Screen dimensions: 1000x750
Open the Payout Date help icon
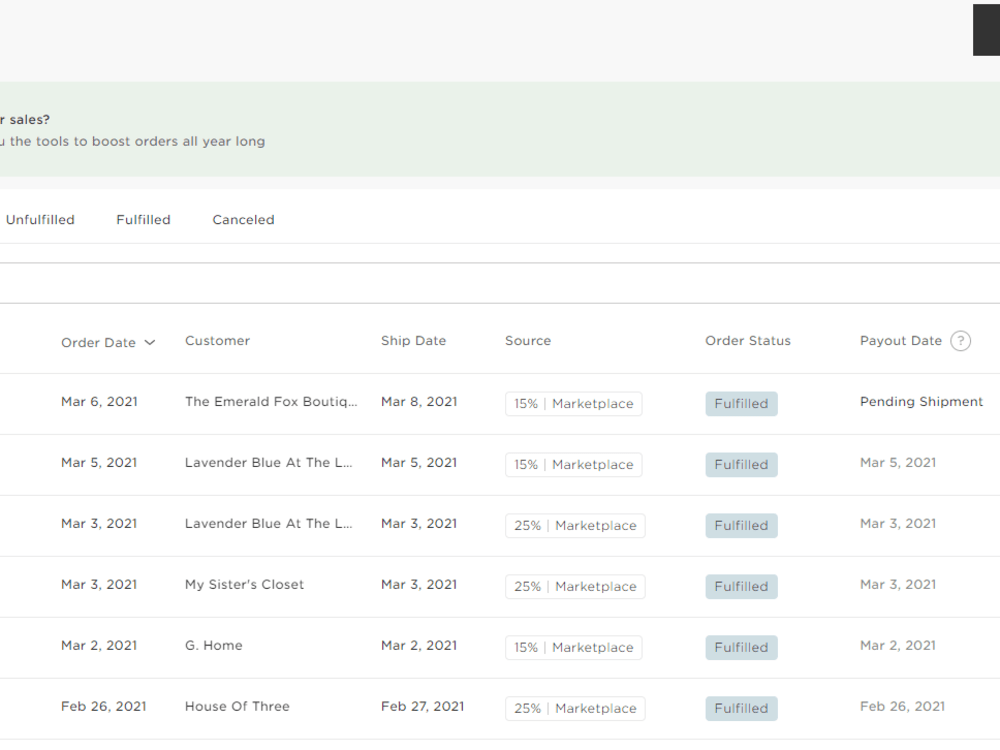click(960, 341)
